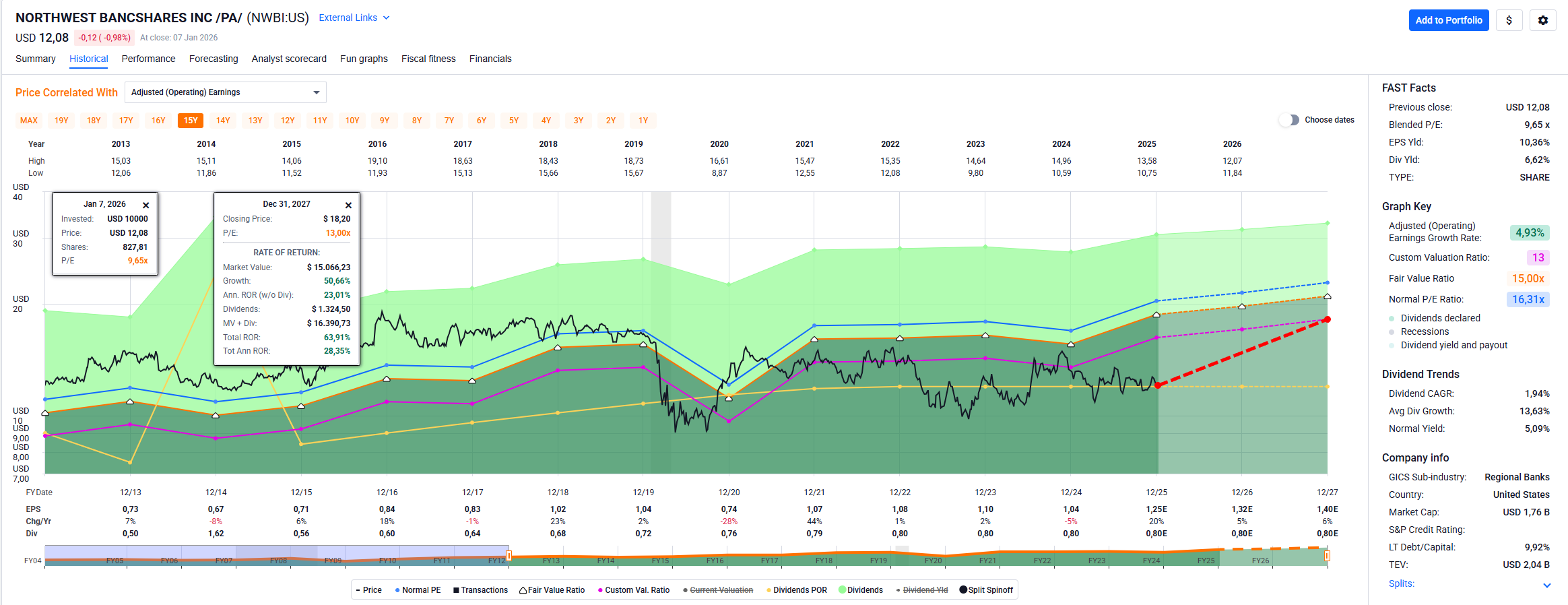This screenshot has height=605, width=1568.
Task: Open the Financials tab
Action: [490, 59]
